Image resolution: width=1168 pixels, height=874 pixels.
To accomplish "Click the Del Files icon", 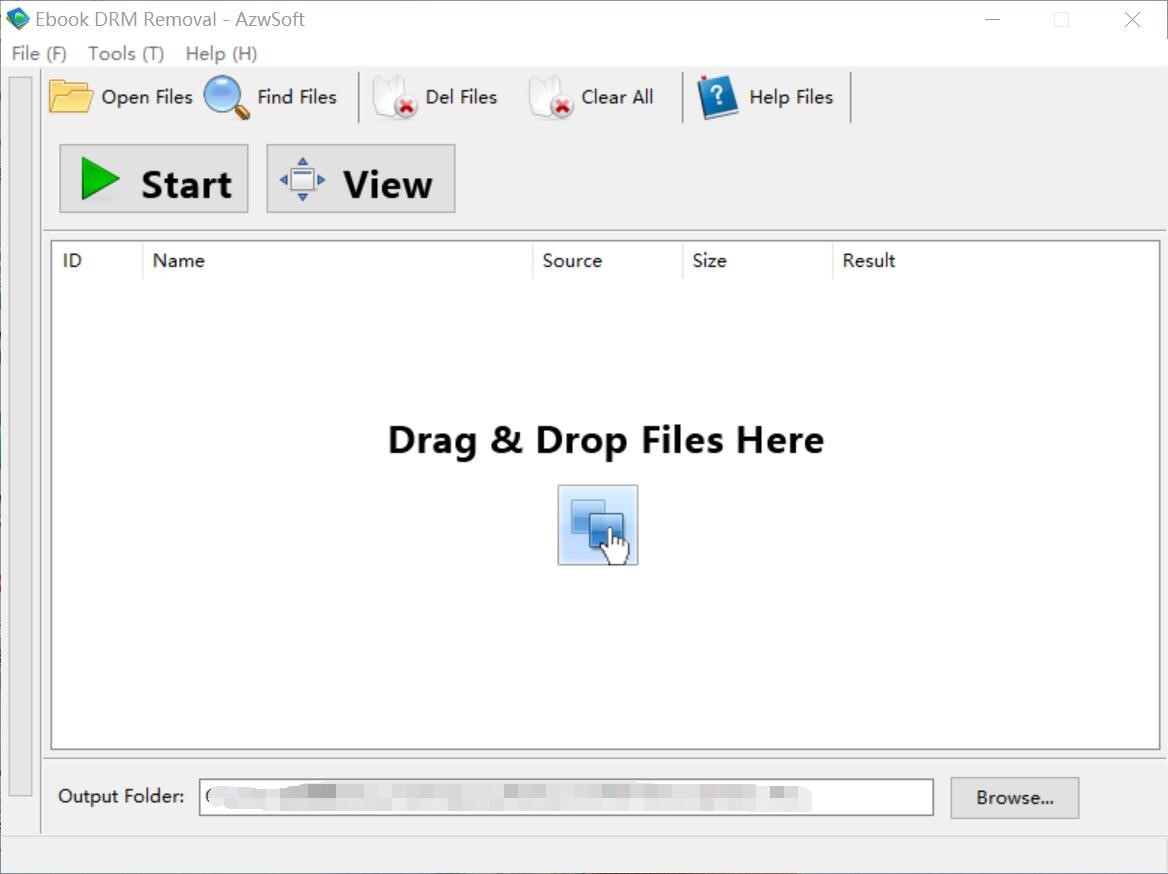I will (x=395, y=97).
